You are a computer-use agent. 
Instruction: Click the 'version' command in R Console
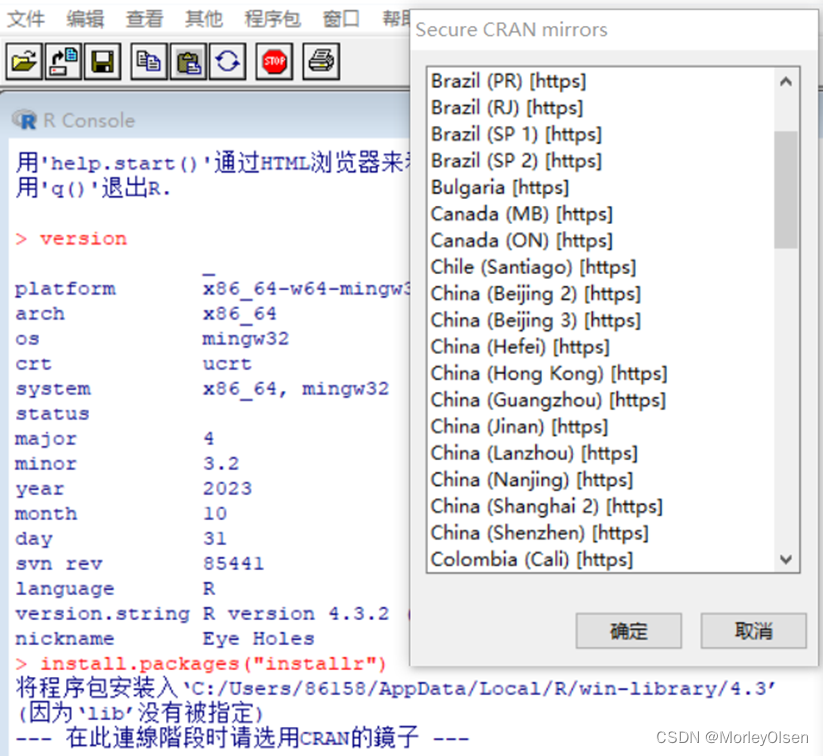tap(83, 239)
